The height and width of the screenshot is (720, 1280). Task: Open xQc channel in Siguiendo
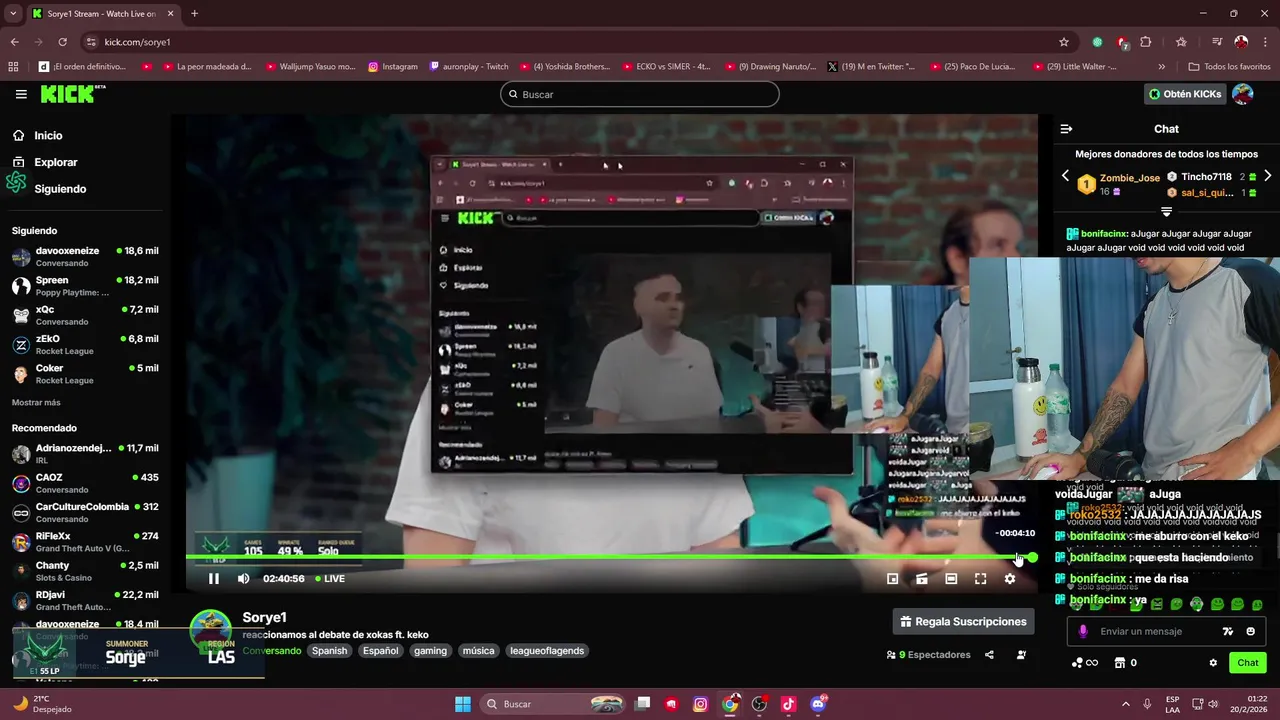point(85,315)
